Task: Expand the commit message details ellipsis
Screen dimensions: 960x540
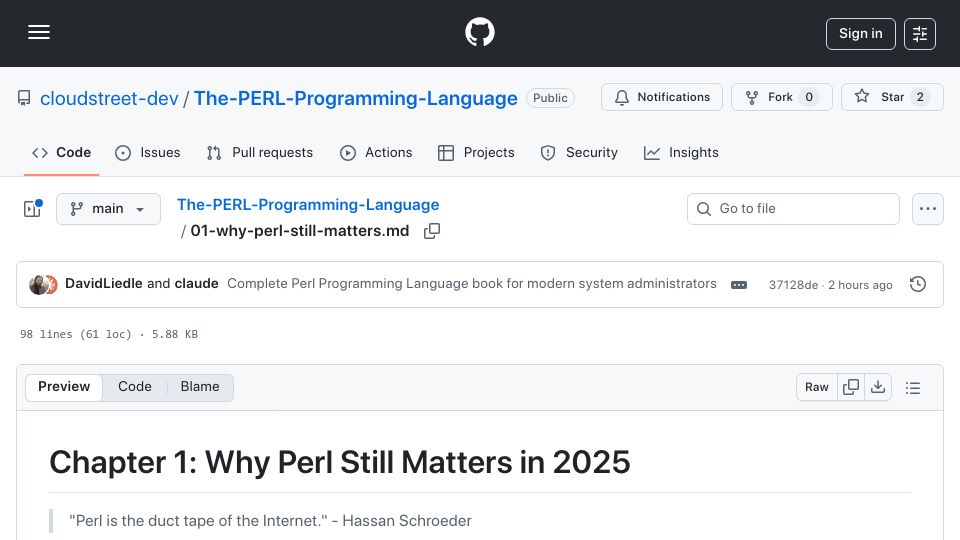Action: coord(739,285)
